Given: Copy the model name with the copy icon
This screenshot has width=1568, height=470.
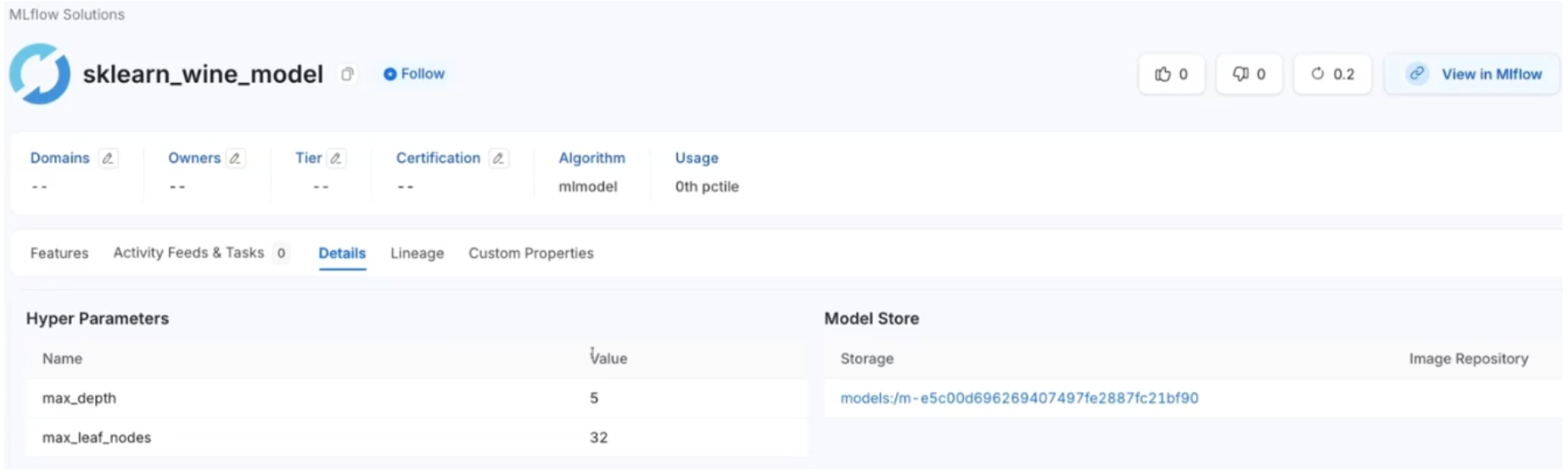Looking at the screenshot, I should point(347,75).
